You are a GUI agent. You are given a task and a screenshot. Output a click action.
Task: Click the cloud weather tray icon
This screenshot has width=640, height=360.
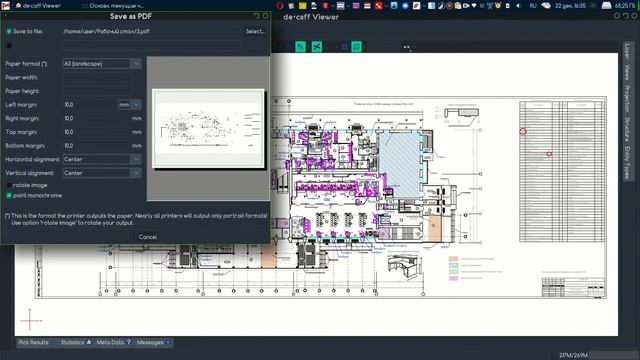(546, 6)
